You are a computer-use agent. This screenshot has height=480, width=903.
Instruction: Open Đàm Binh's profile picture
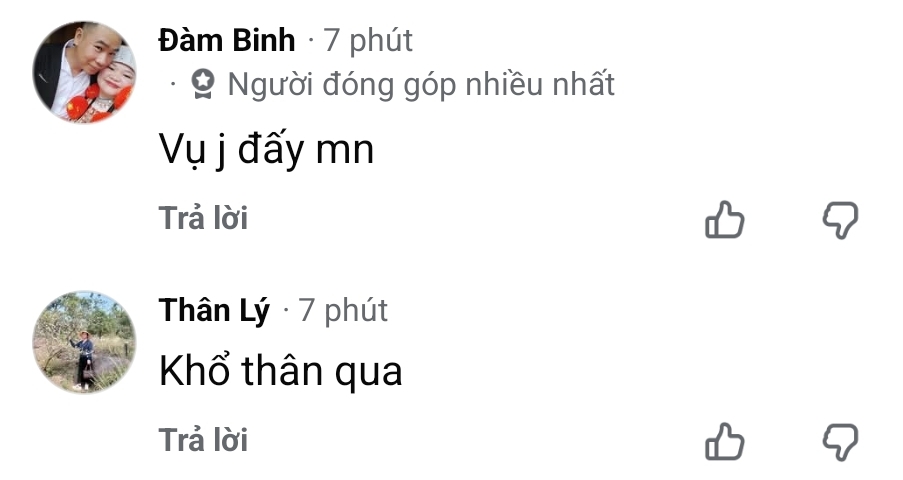(x=83, y=72)
